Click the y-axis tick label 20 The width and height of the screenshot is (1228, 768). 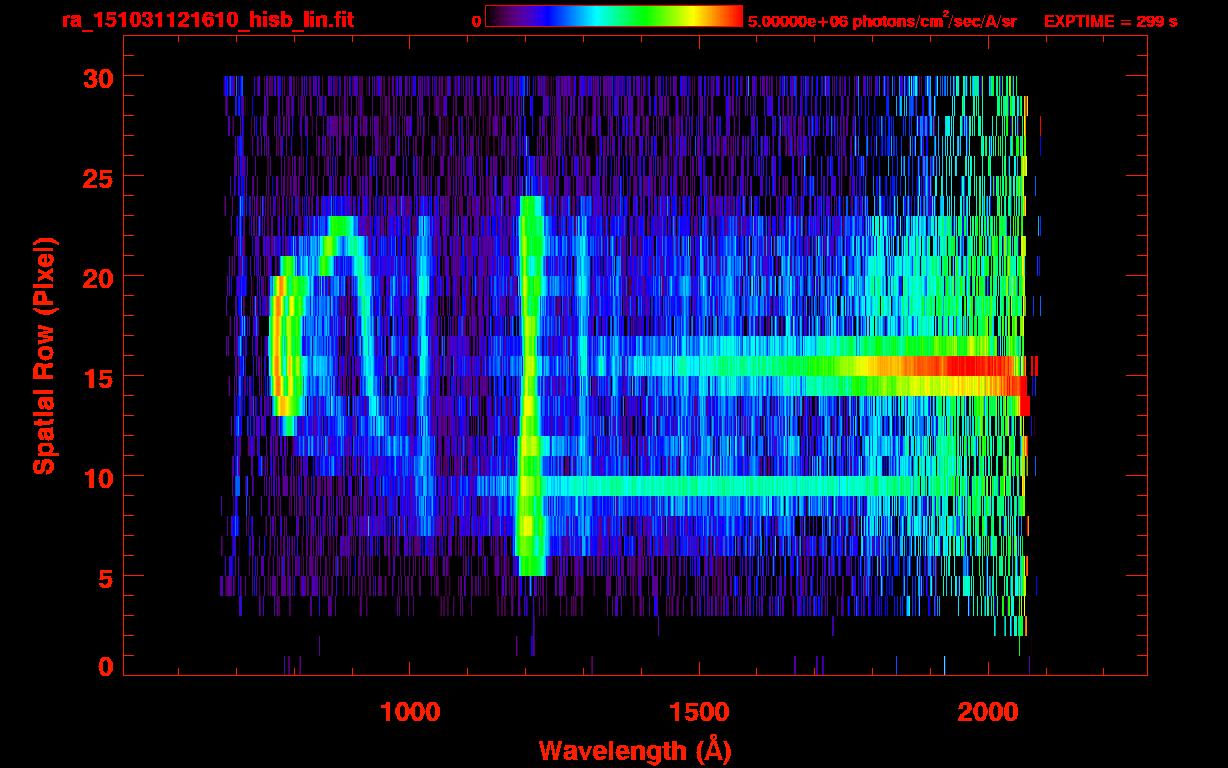click(98, 277)
